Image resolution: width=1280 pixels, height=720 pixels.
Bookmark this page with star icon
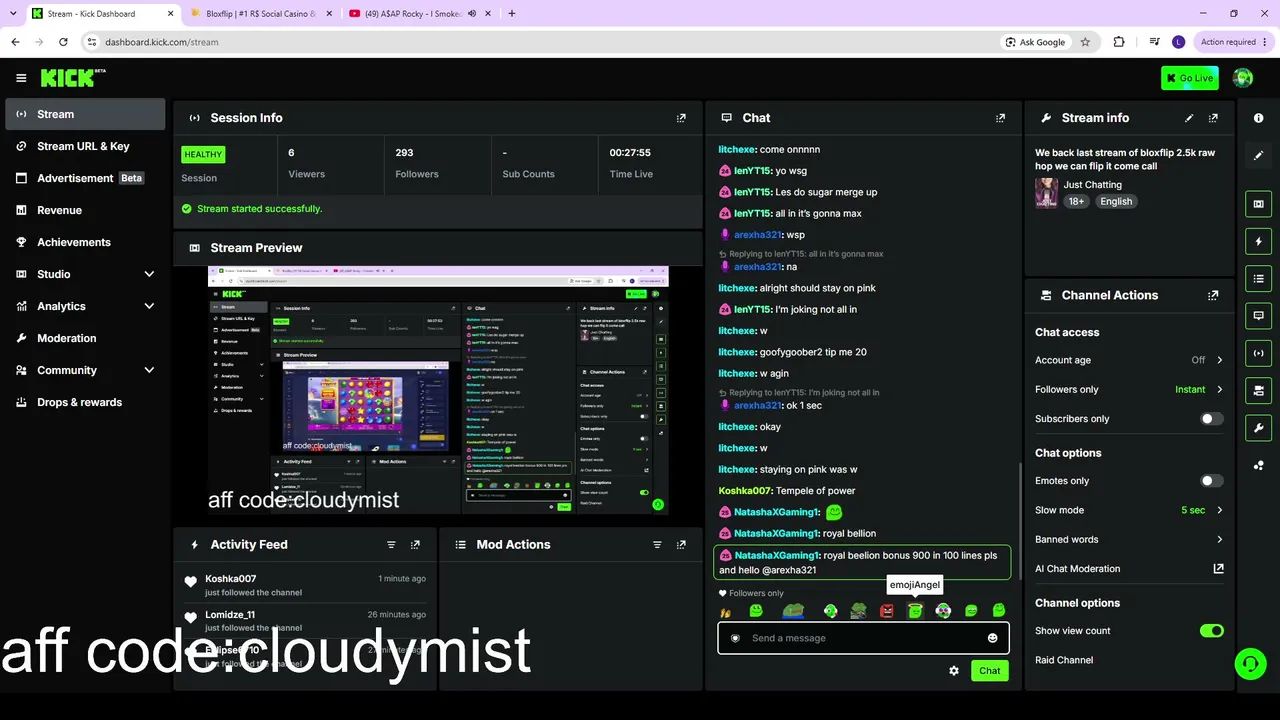[1085, 42]
